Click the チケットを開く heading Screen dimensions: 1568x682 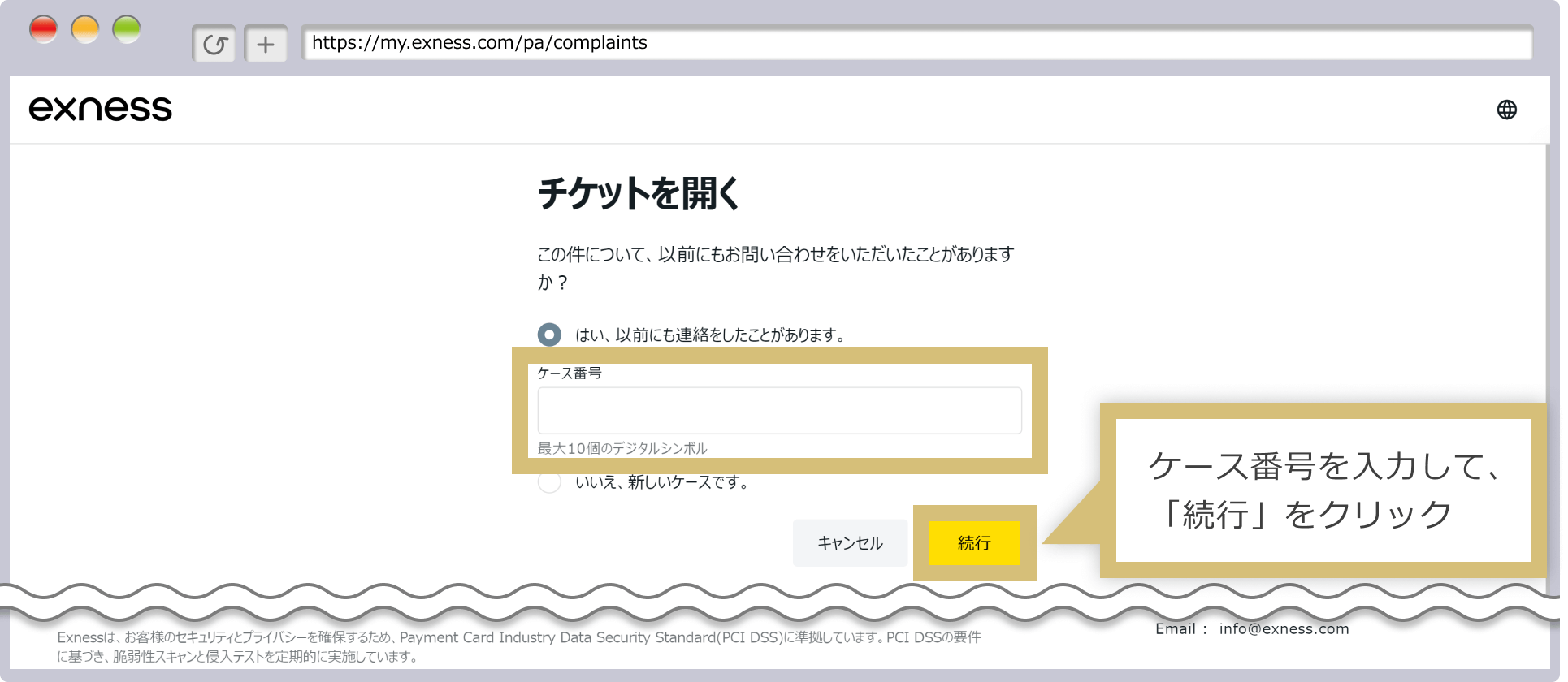639,194
